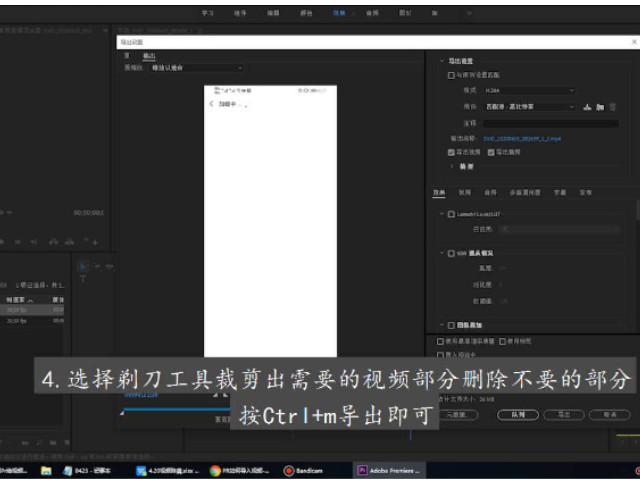Collapse the Lumetri Look/LUT section
This screenshot has width=640, height=480.
click(442, 214)
